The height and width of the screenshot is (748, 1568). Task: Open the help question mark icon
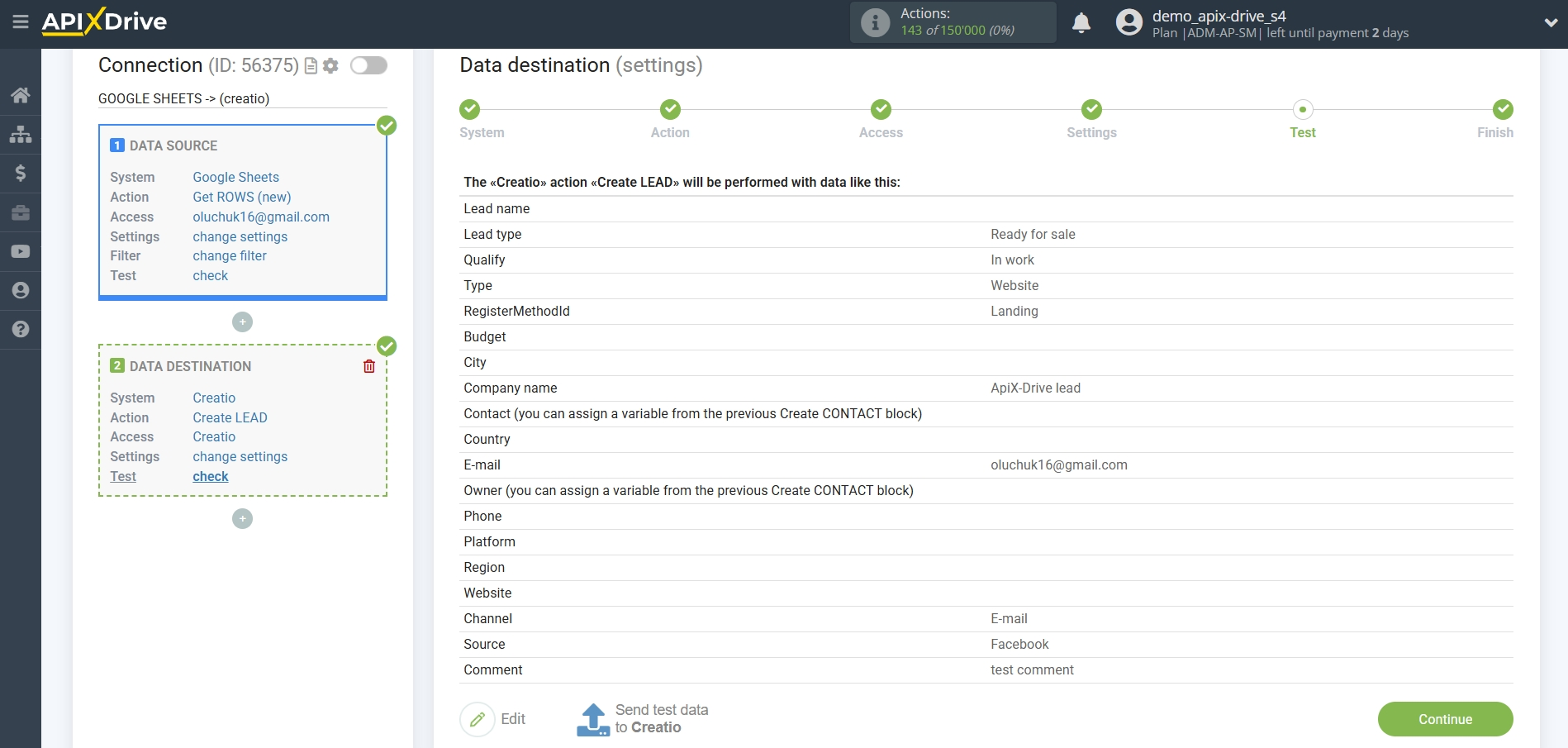click(x=21, y=329)
